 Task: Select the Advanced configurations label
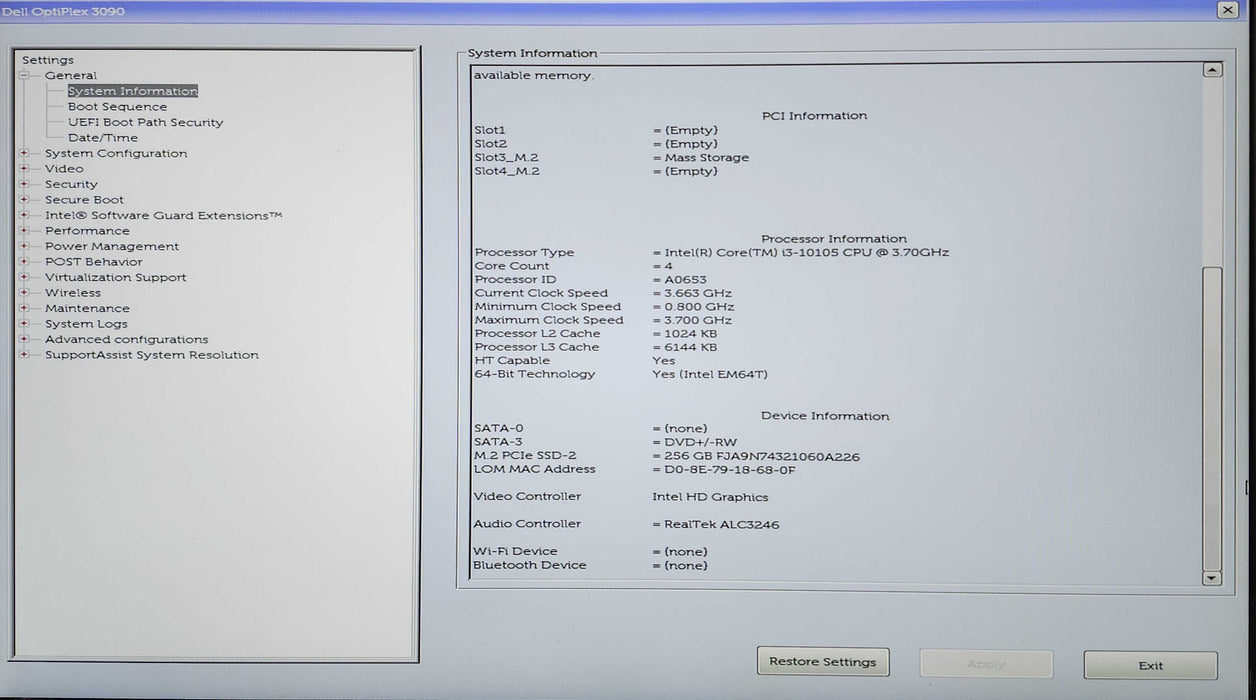point(127,339)
